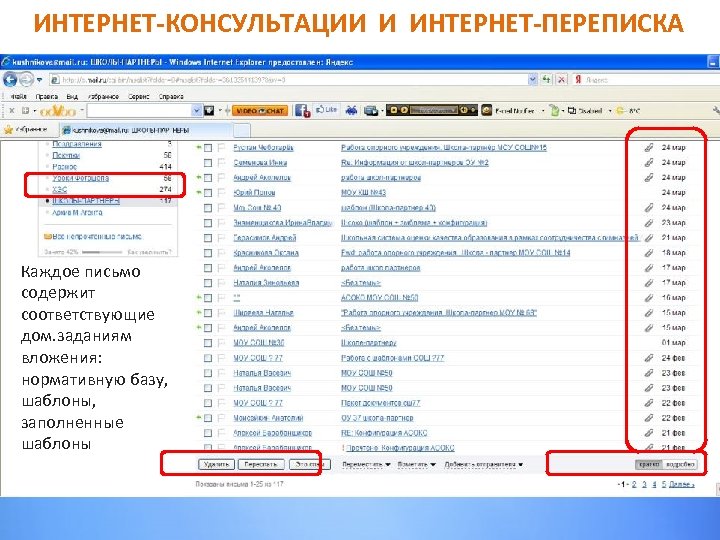
Task: Open page 2 of the letter list
Action: (x=634, y=484)
